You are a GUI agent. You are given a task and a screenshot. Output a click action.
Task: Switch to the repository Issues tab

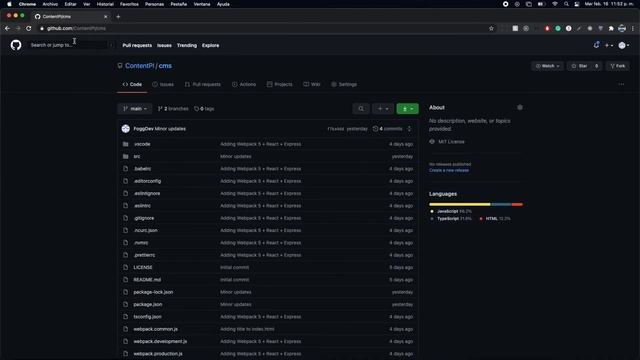163,84
